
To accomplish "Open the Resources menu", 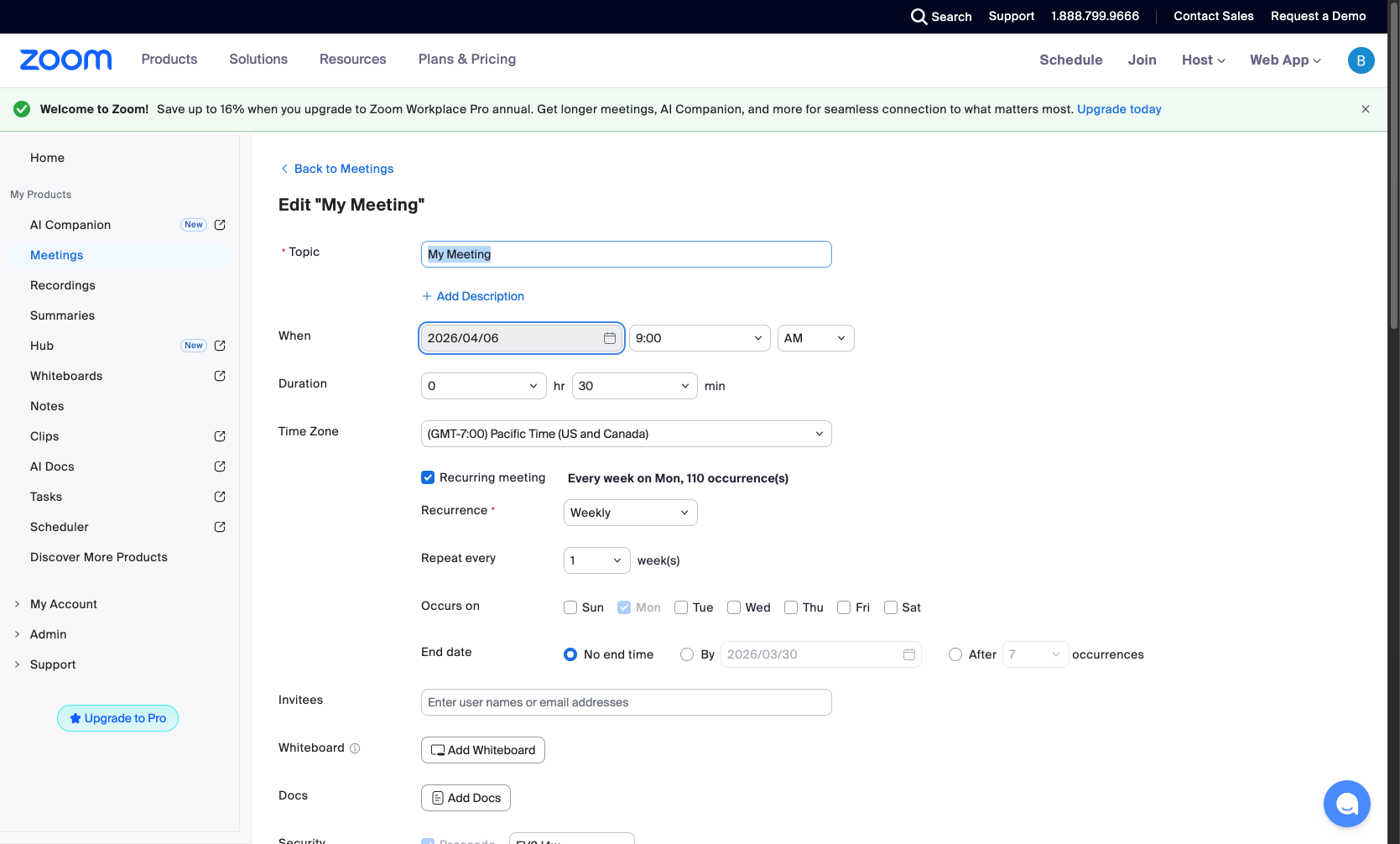I will [353, 60].
